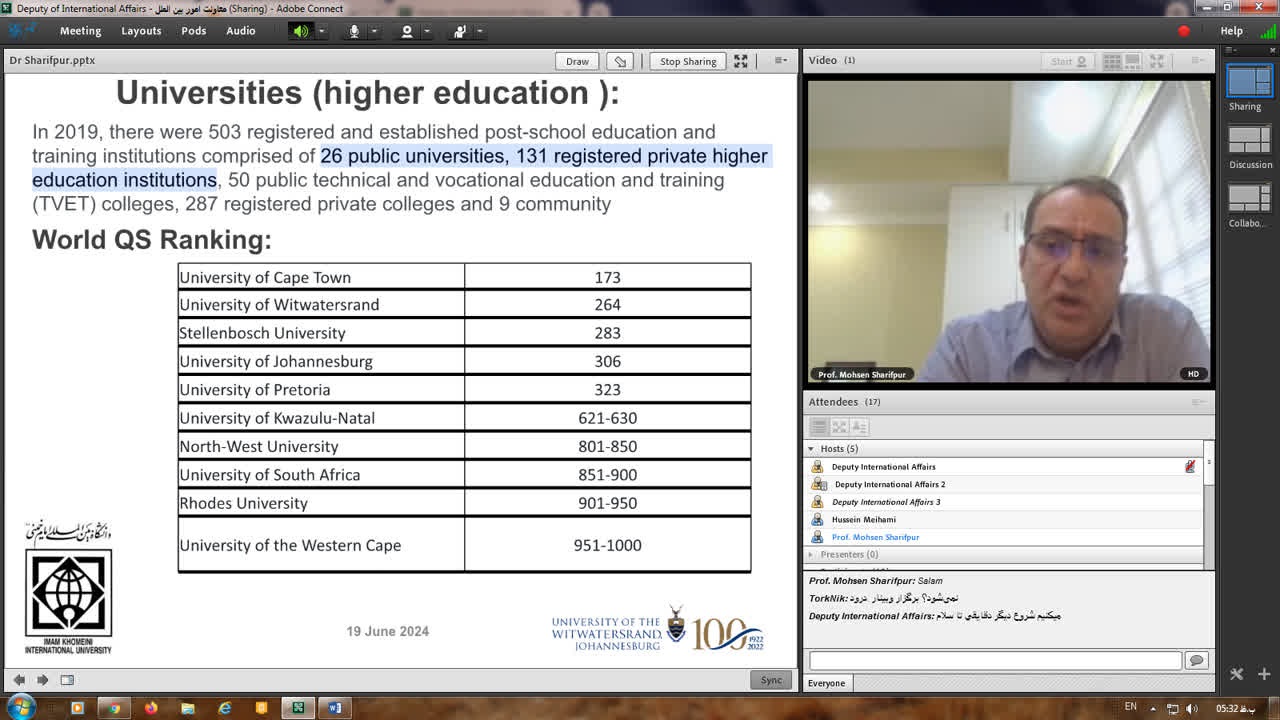Open the Pods menu
This screenshot has width=1280, height=720.
pos(193,31)
